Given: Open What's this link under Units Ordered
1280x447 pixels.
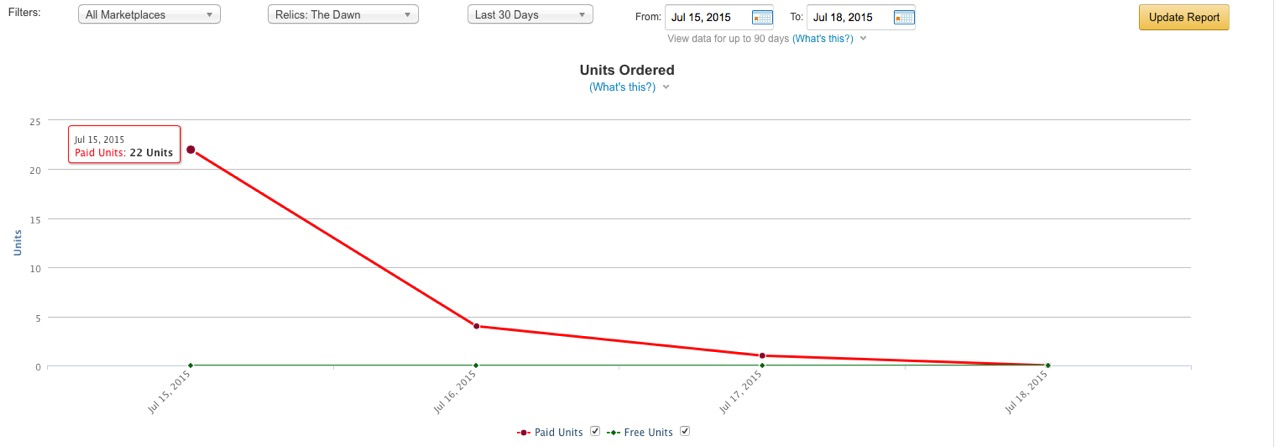Looking at the screenshot, I should [x=622, y=87].
